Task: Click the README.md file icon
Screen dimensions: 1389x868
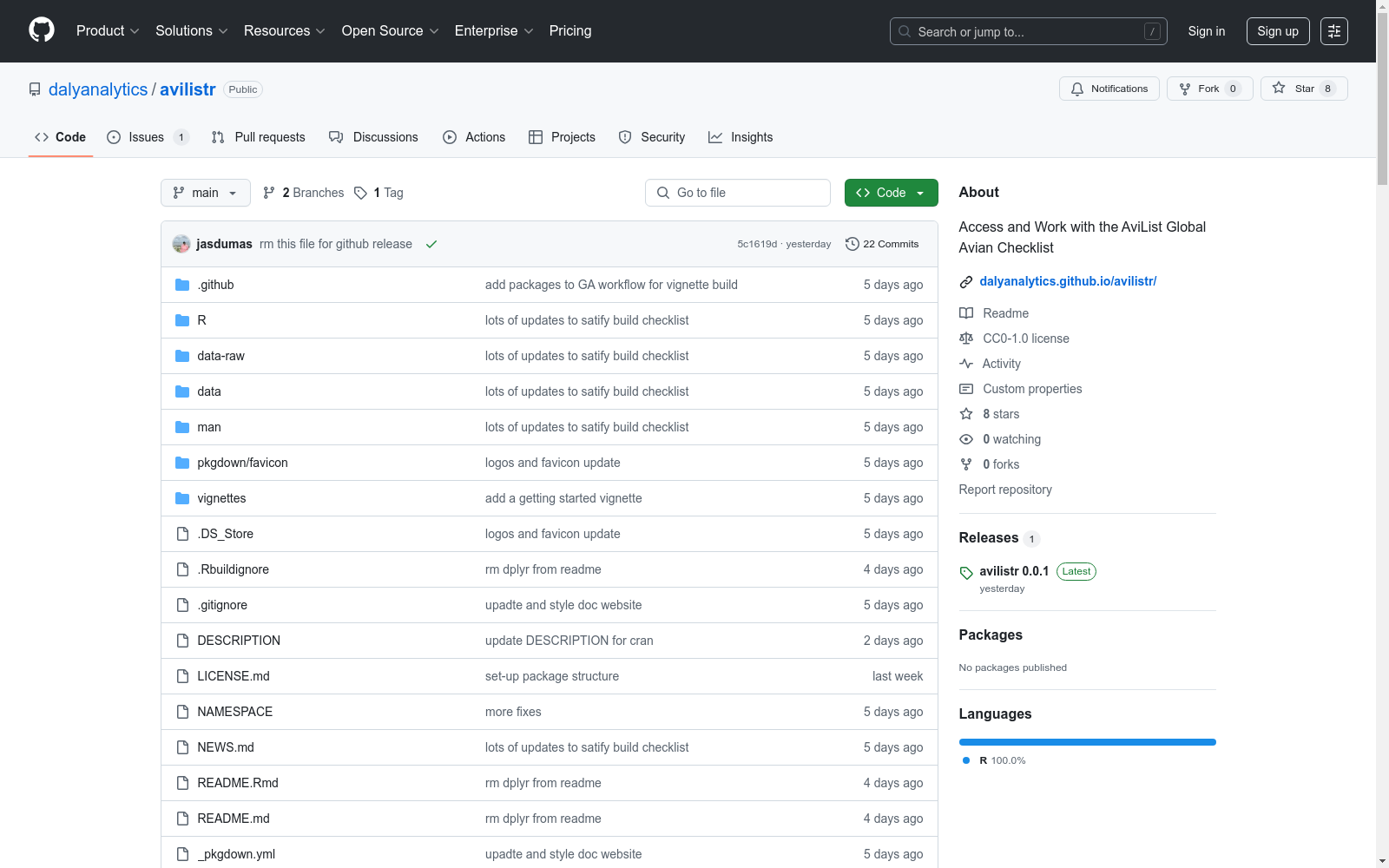Action: point(182,819)
